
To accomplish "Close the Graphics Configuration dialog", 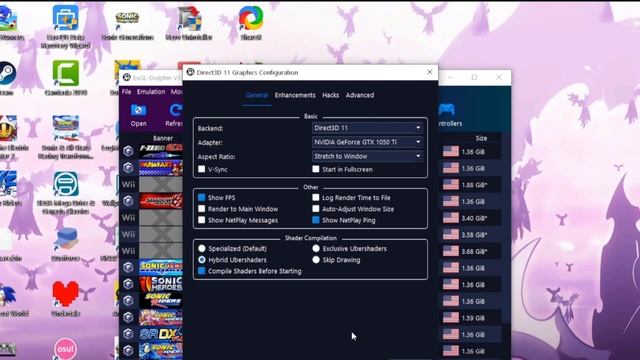I will click(429, 72).
